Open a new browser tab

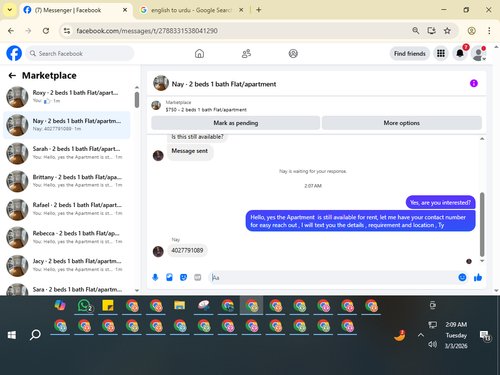[259, 10]
